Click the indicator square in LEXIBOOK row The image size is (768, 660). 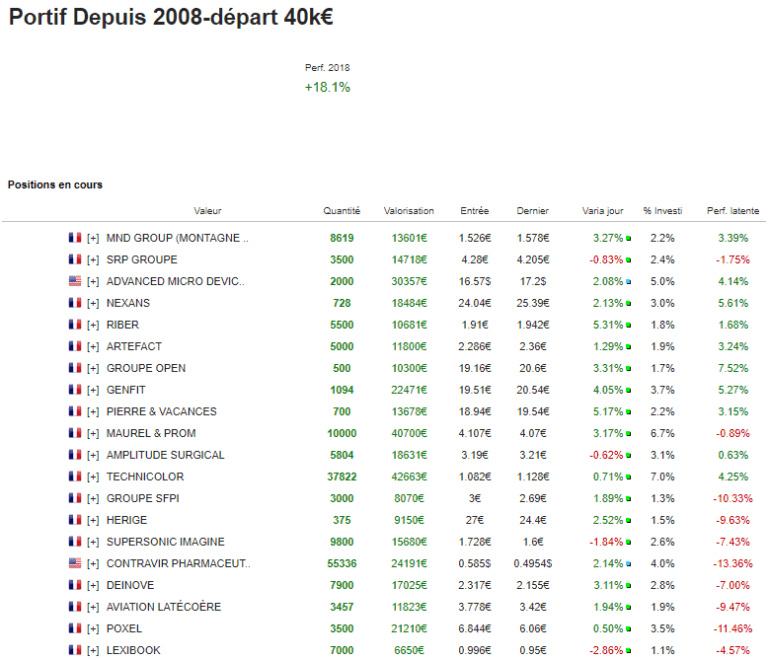pos(628,650)
